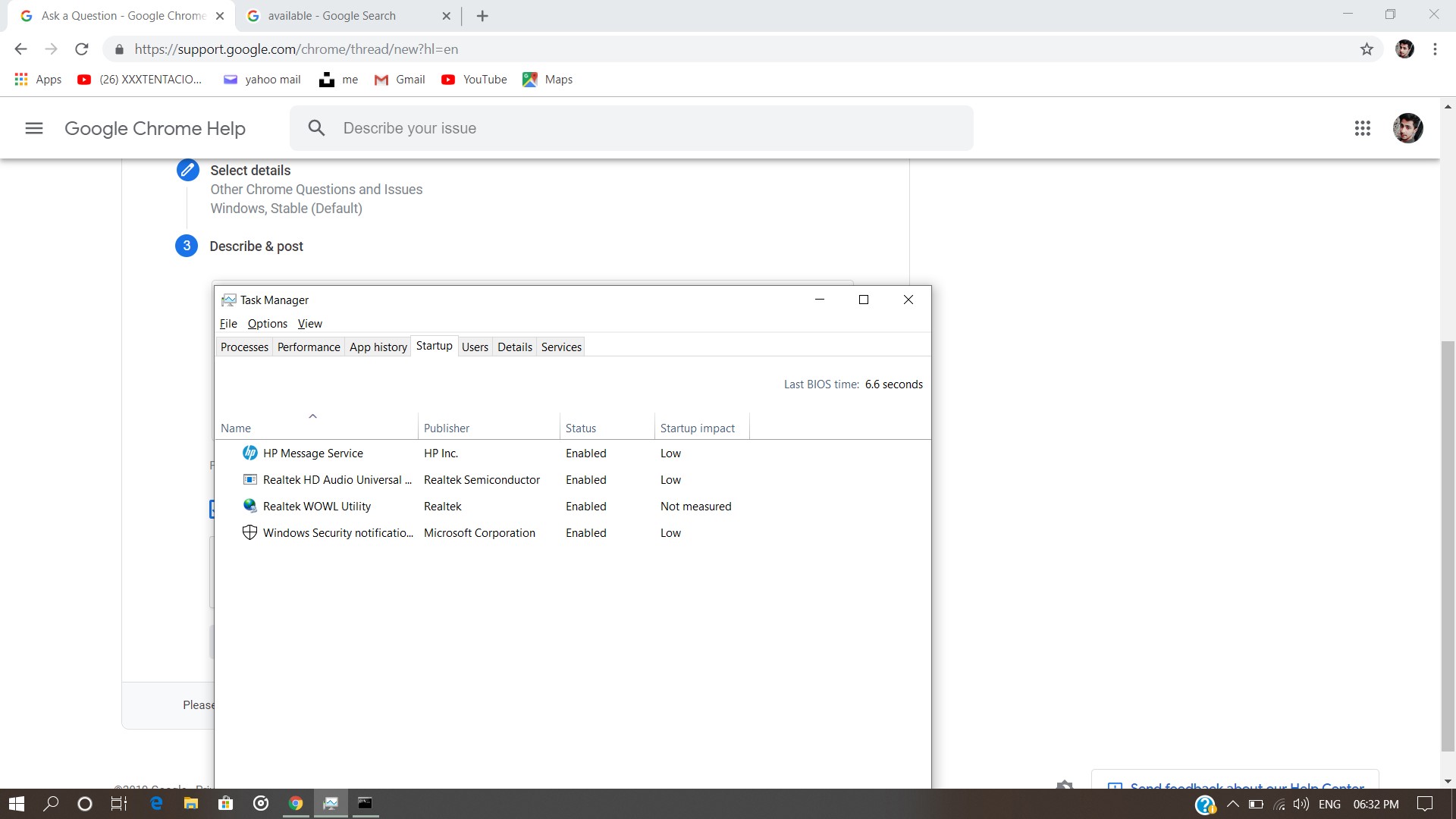The image size is (1456, 819).
Task: Open Task View on the taskbar
Action: [119, 804]
